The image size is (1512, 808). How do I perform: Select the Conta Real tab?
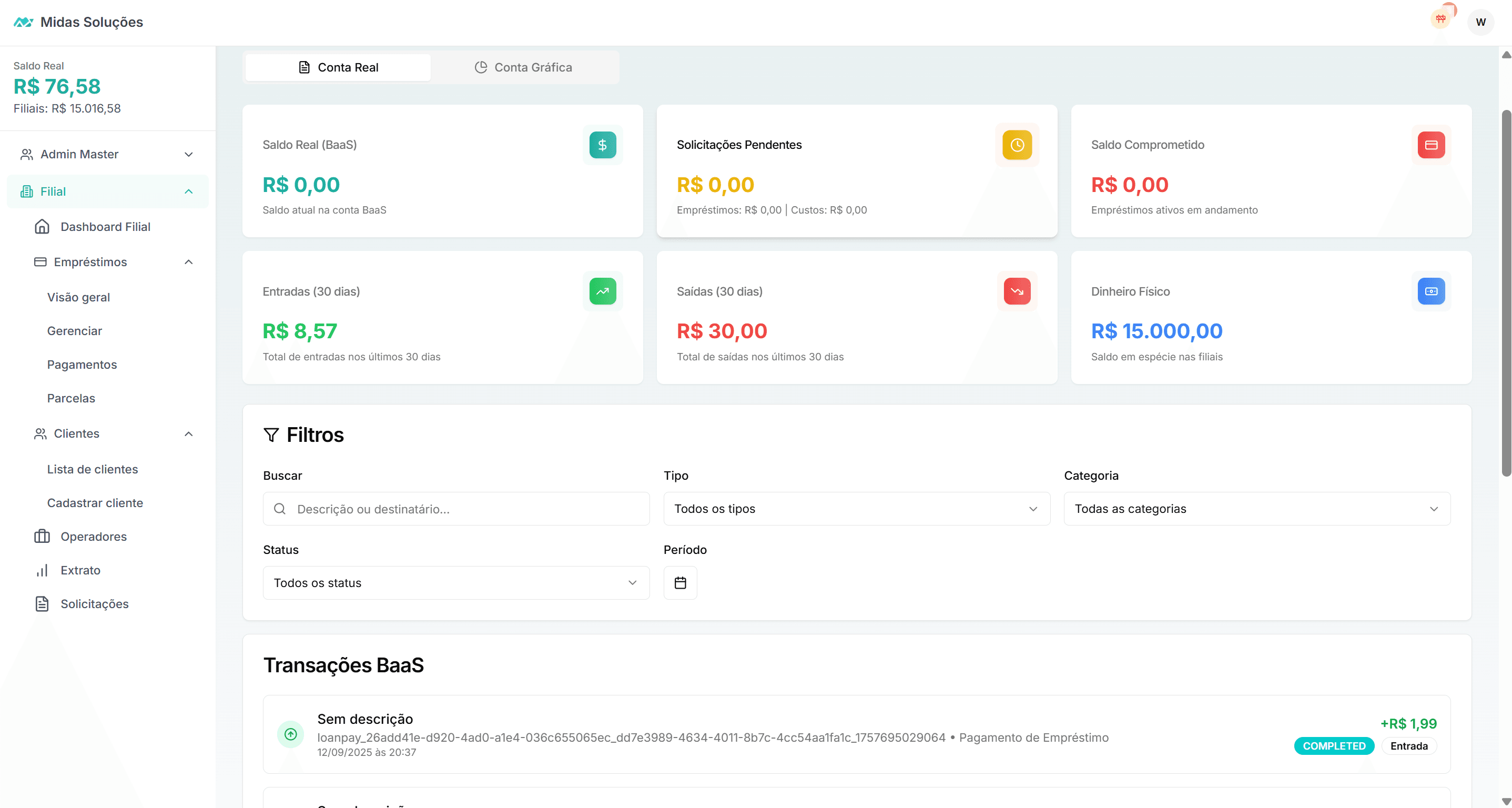click(x=338, y=67)
